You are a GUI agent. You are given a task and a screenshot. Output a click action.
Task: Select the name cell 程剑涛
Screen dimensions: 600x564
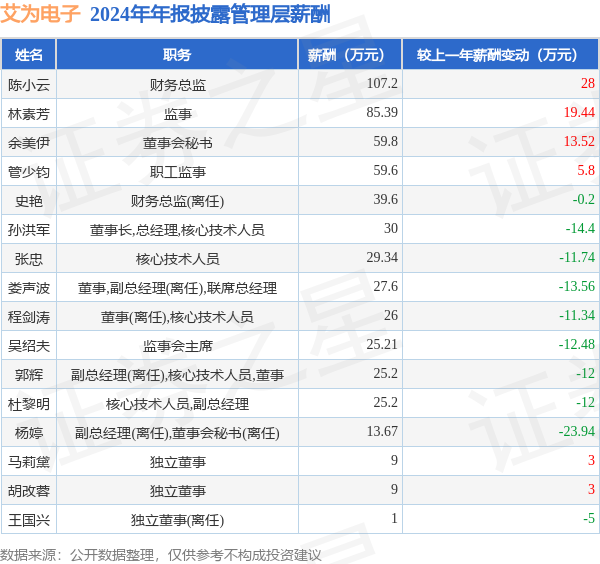pos(29,317)
